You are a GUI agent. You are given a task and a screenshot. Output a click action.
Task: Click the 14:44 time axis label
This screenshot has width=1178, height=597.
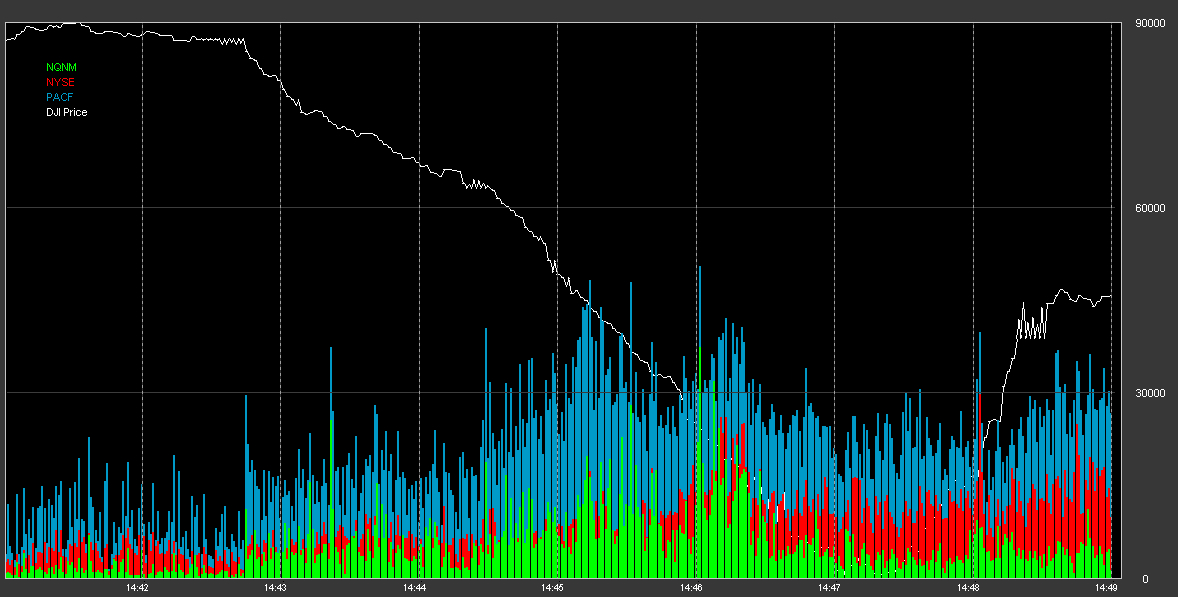(x=413, y=589)
